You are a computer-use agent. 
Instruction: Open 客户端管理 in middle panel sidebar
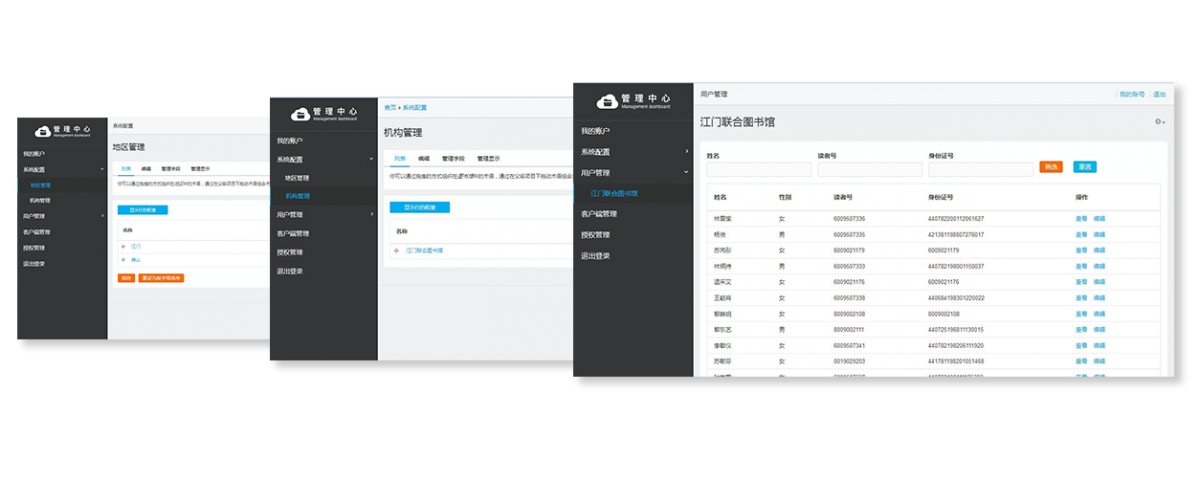pos(293,233)
